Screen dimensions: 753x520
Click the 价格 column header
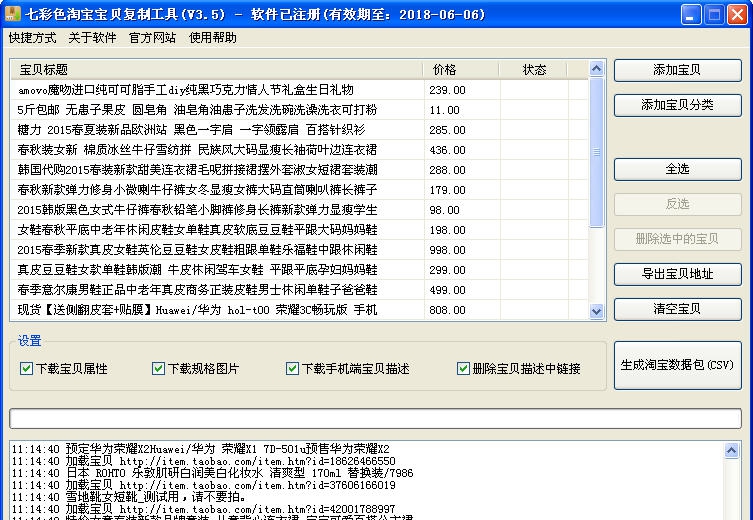coord(461,70)
